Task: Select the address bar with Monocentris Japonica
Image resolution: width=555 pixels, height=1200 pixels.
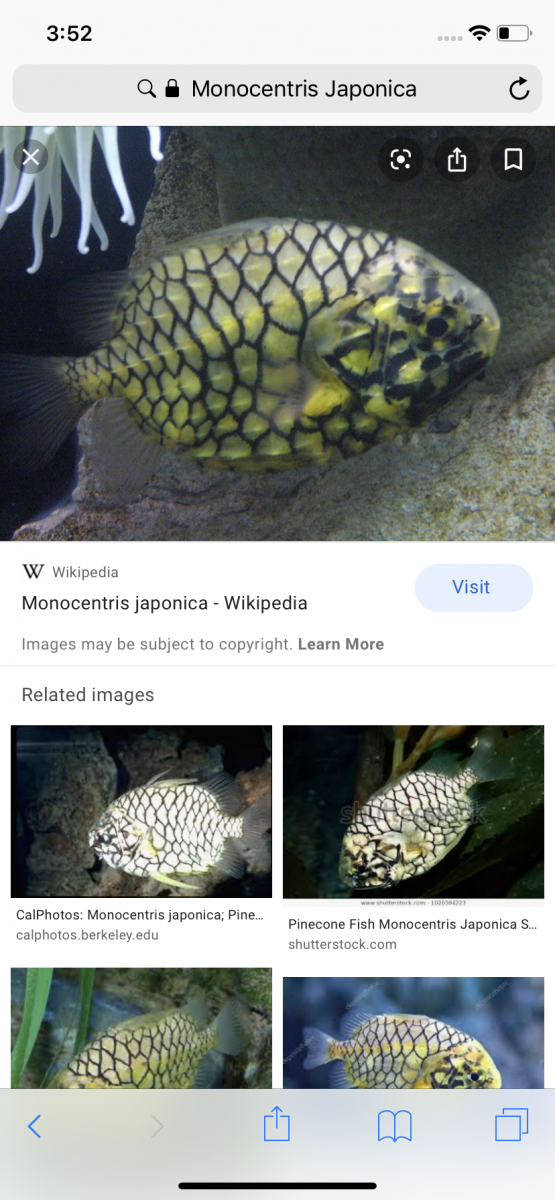Action: (x=277, y=89)
